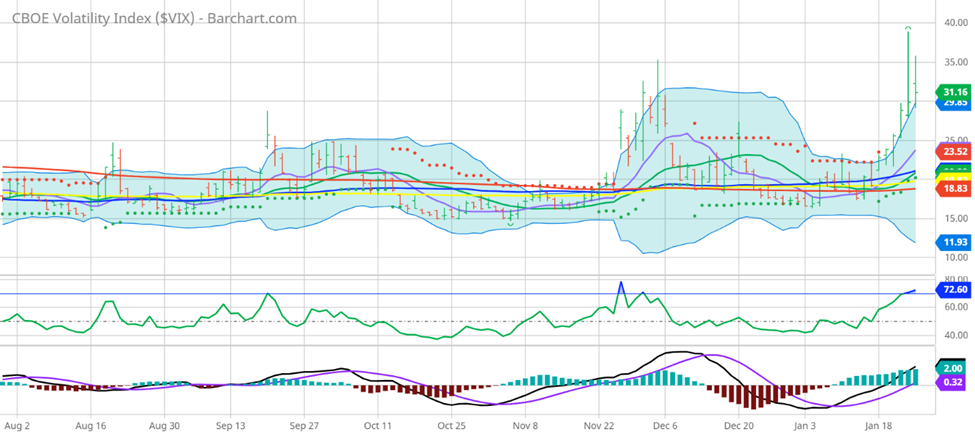Click the period-high caret marker above the January spike
Viewport: 975px width, 438px height.
pyautogui.click(x=908, y=28)
